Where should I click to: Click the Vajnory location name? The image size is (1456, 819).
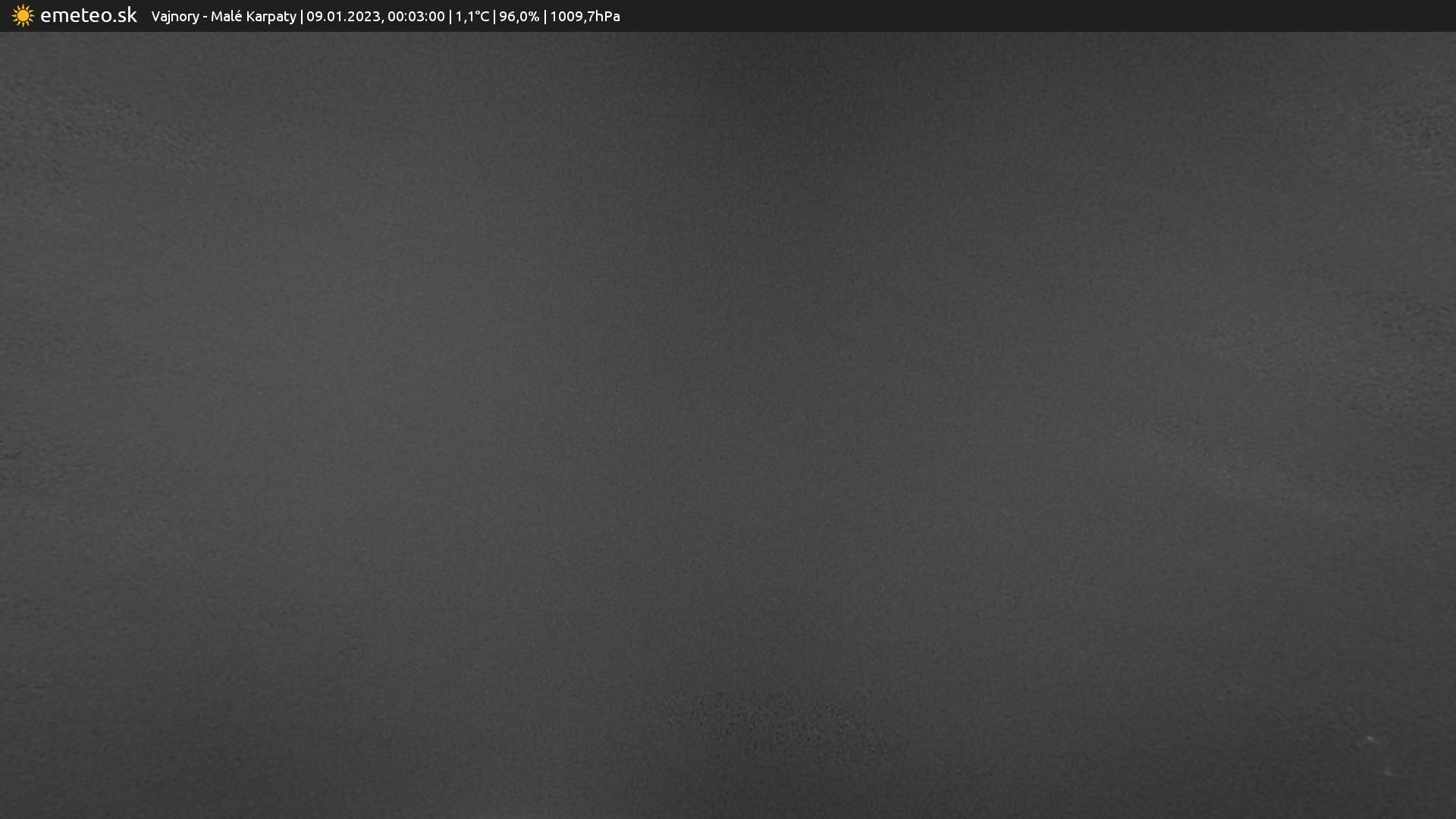[174, 17]
